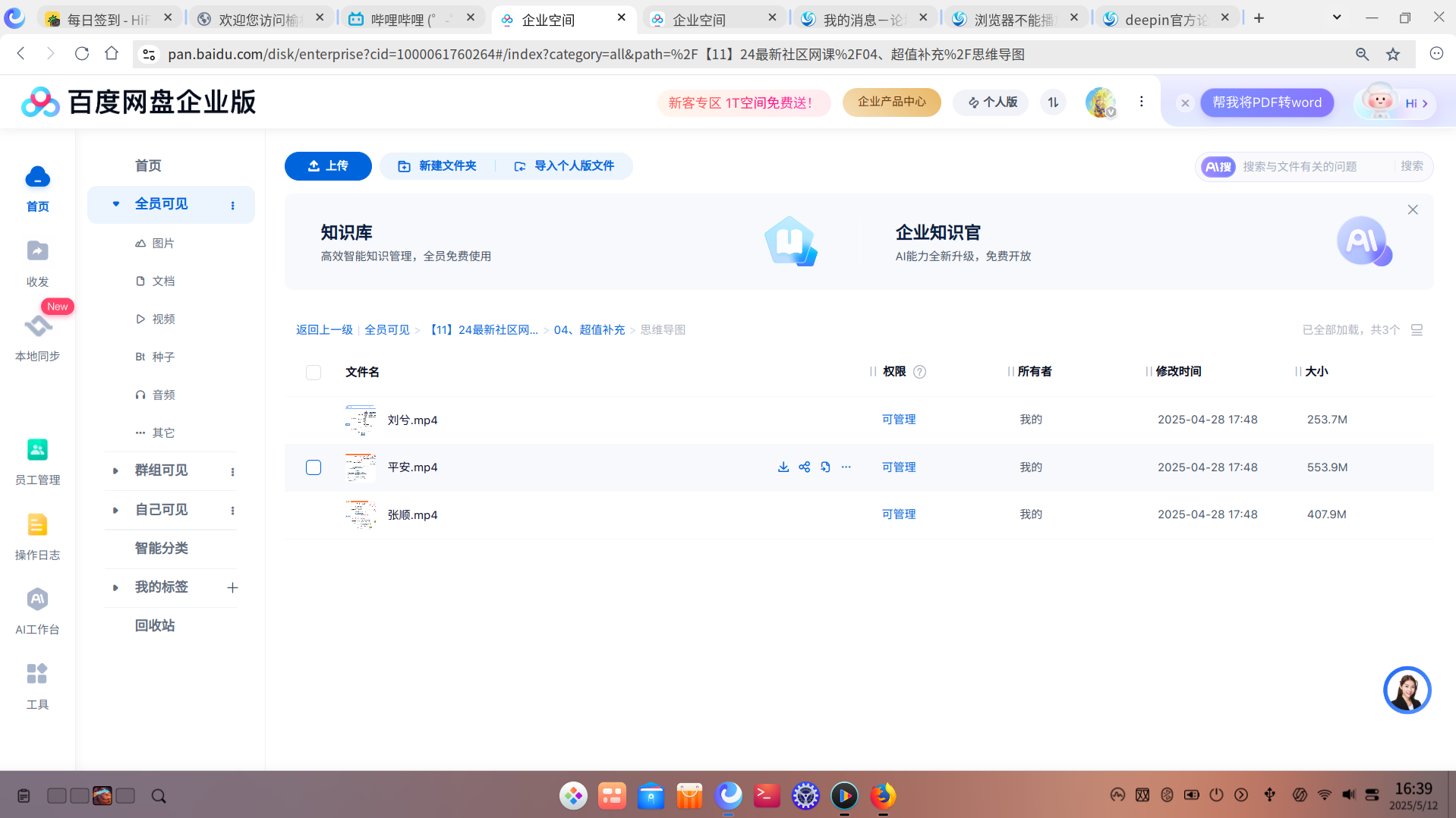The height and width of the screenshot is (818, 1456).
Task: Open 收发 in the left sidebar
Action: 37,263
